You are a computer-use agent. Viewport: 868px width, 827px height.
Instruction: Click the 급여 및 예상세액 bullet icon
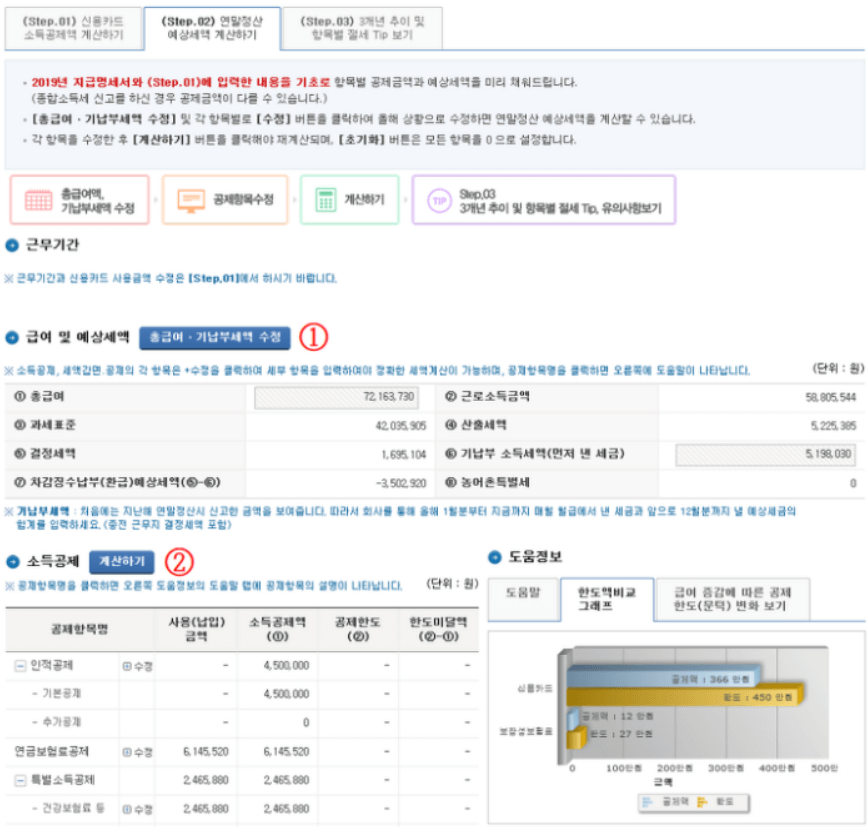click(12, 338)
